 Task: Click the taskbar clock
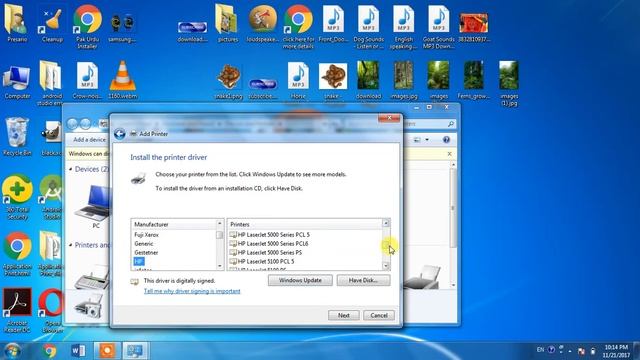coord(616,351)
